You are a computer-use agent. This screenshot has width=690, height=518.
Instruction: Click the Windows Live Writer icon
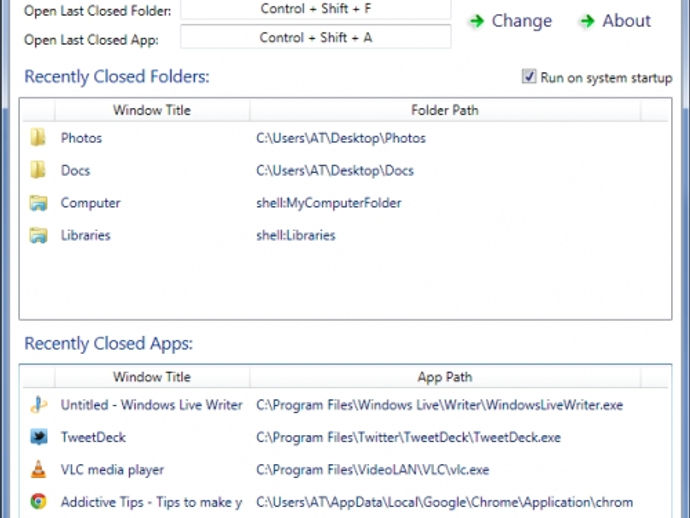coord(38,405)
